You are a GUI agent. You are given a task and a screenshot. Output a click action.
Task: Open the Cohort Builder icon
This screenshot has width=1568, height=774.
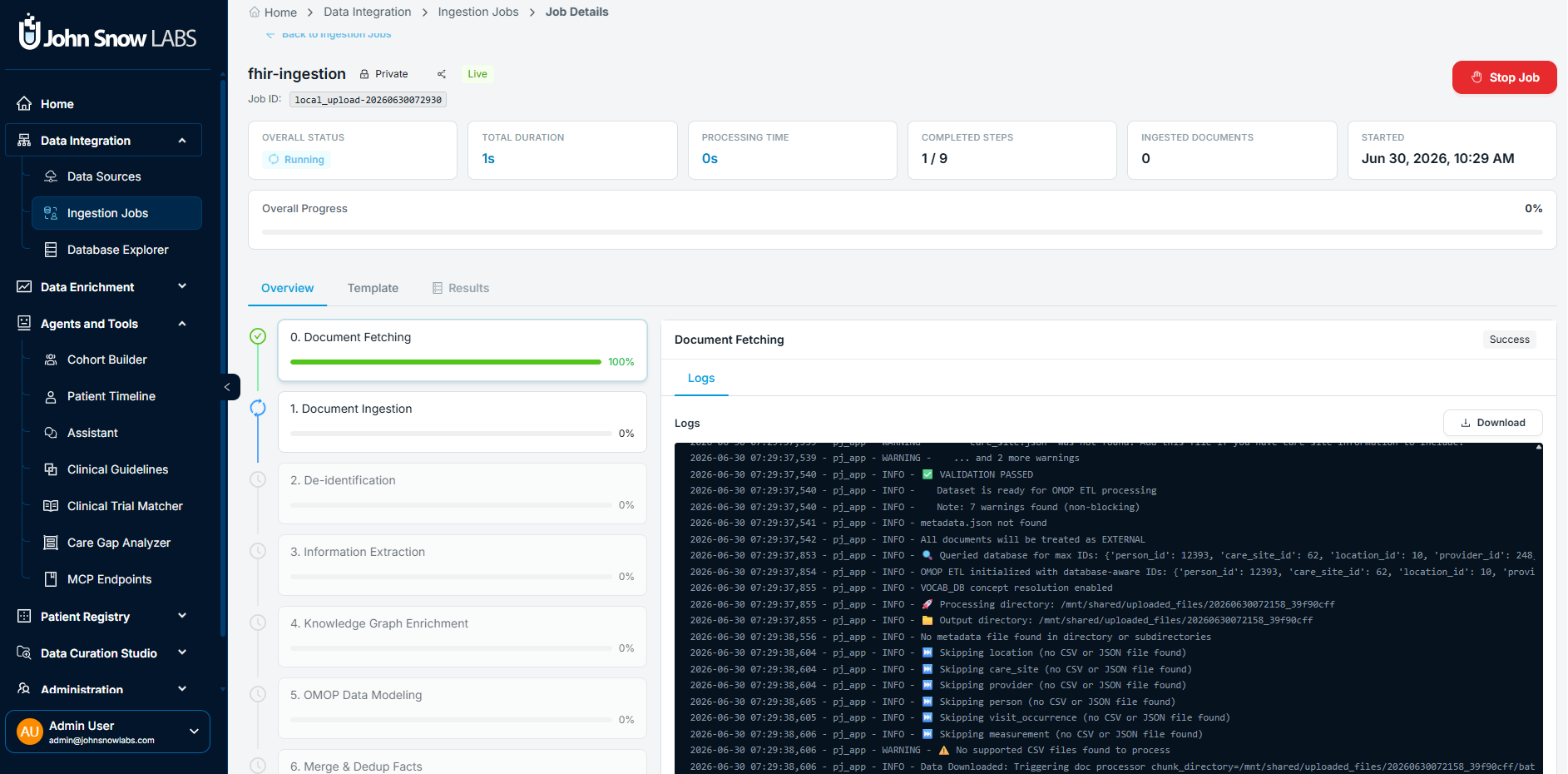51,360
